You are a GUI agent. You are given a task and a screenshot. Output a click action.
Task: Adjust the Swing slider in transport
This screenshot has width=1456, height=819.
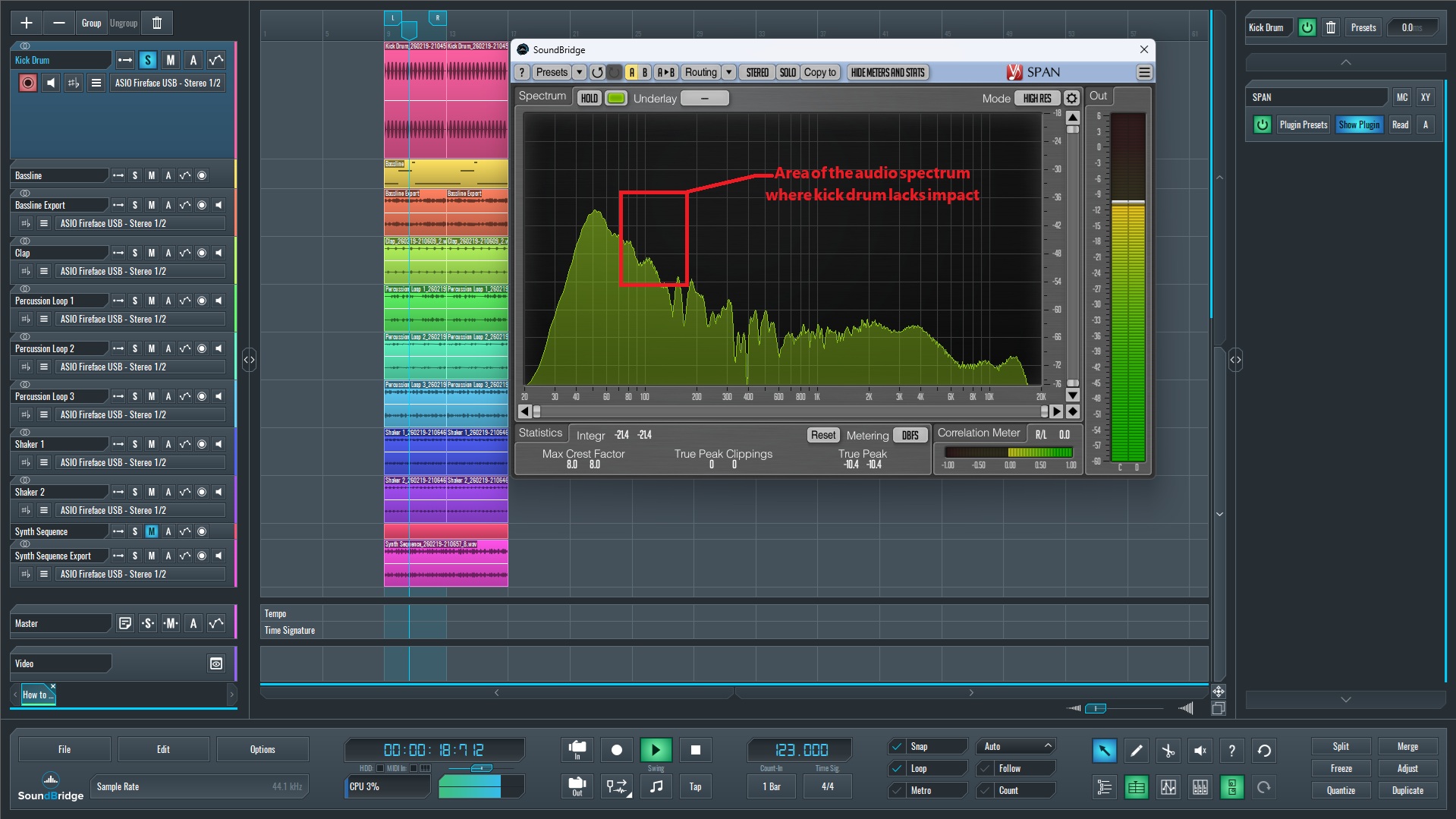tap(482, 768)
